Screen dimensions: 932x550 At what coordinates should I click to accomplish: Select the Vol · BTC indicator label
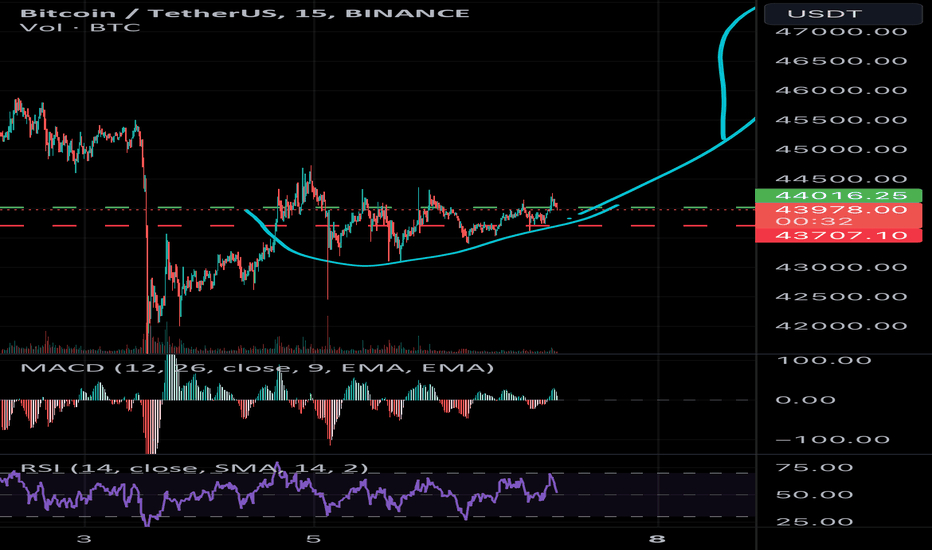click(x=80, y=27)
